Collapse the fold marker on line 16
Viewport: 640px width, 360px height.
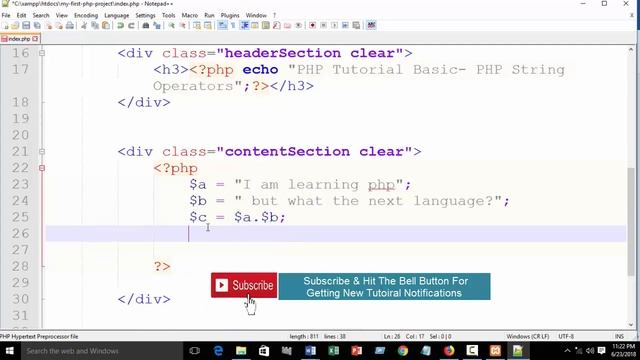(42, 53)
